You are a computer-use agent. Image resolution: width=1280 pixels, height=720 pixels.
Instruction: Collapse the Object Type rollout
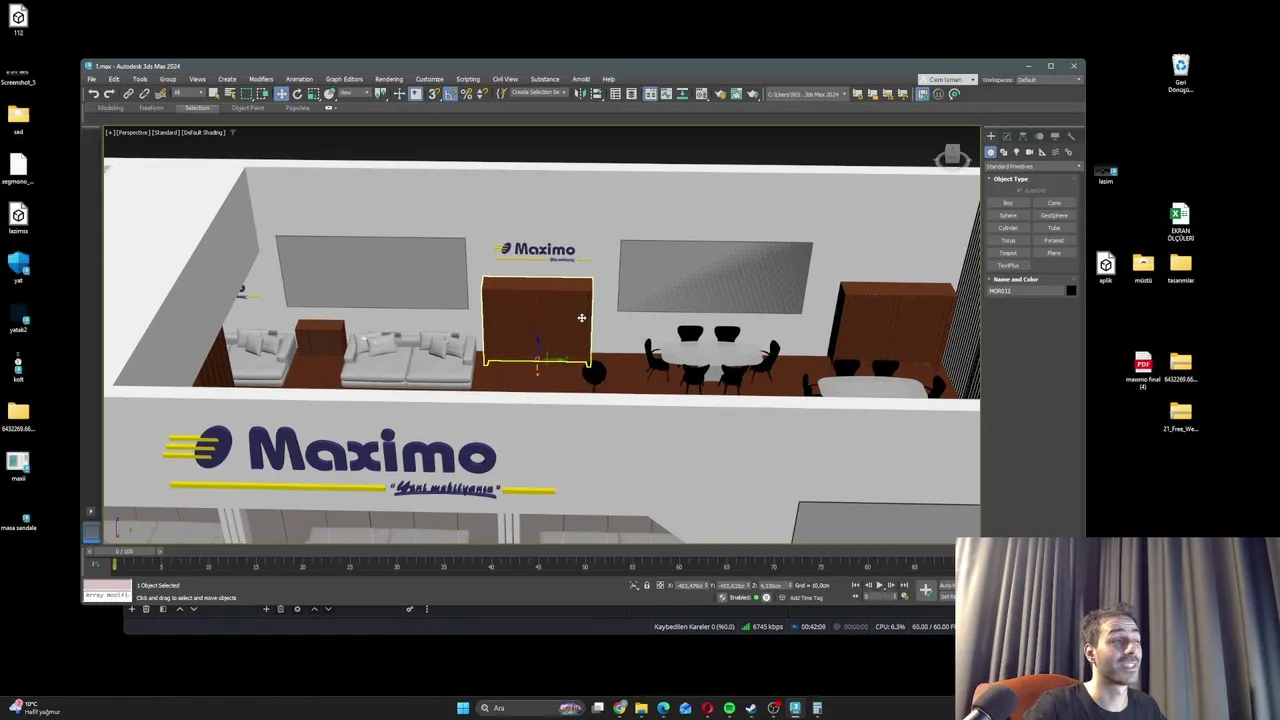(x=1011, y=179)
